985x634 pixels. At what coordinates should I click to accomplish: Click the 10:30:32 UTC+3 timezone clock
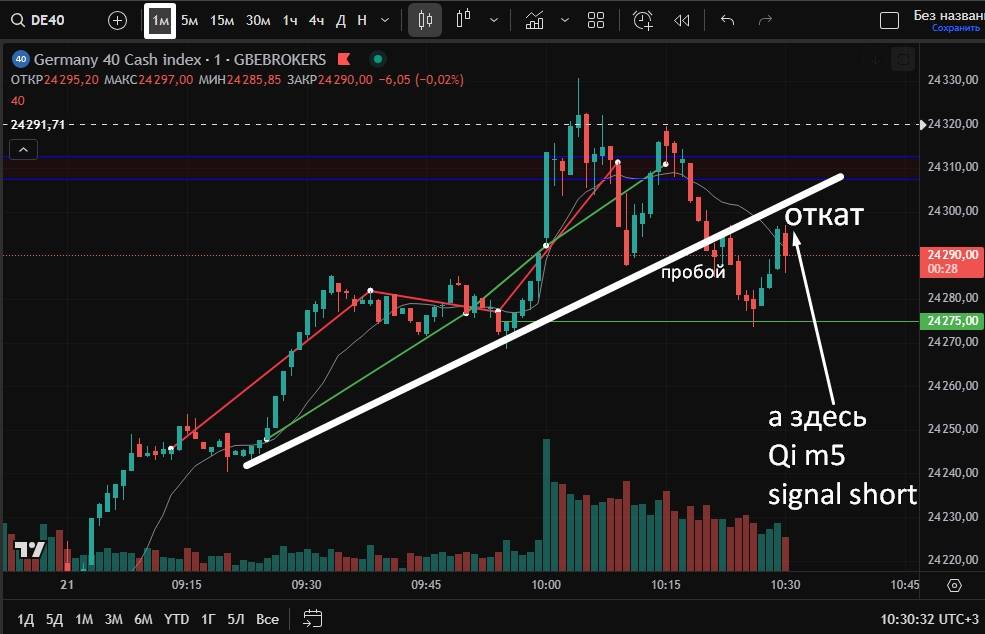pyautogui.click(x=930, y=620)
